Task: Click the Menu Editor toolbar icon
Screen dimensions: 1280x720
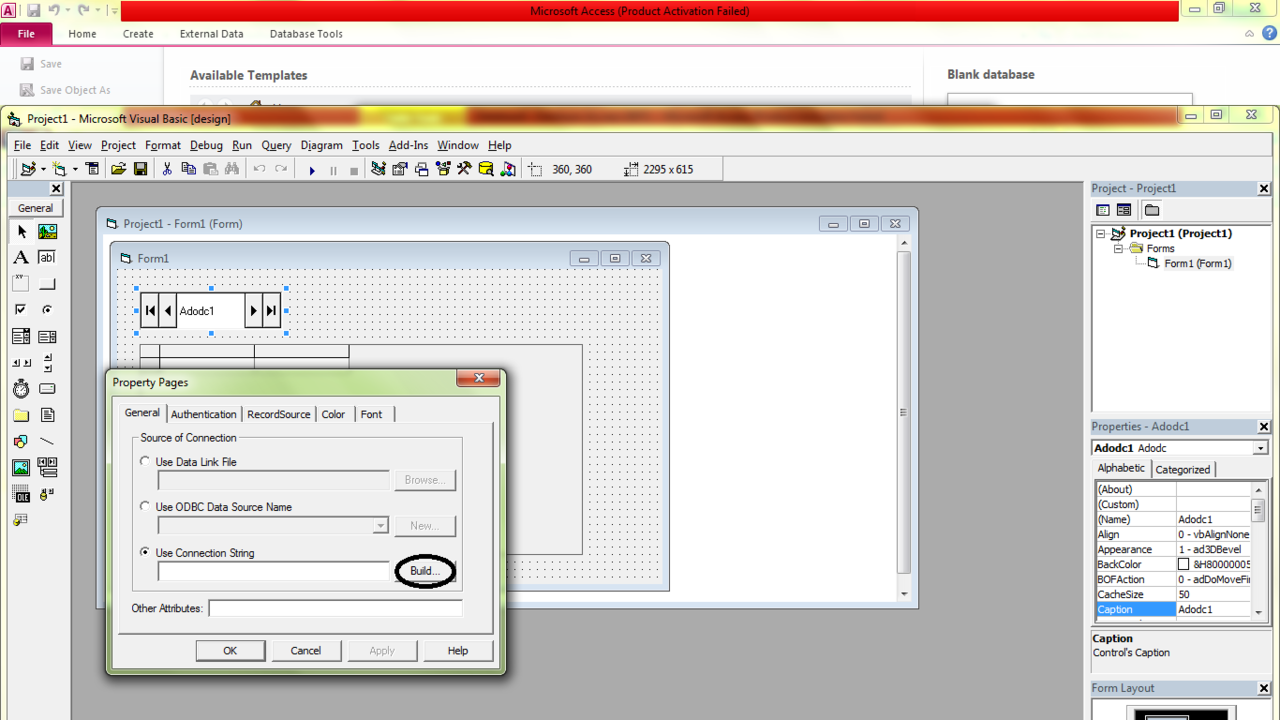Action: tap(92, 169)
